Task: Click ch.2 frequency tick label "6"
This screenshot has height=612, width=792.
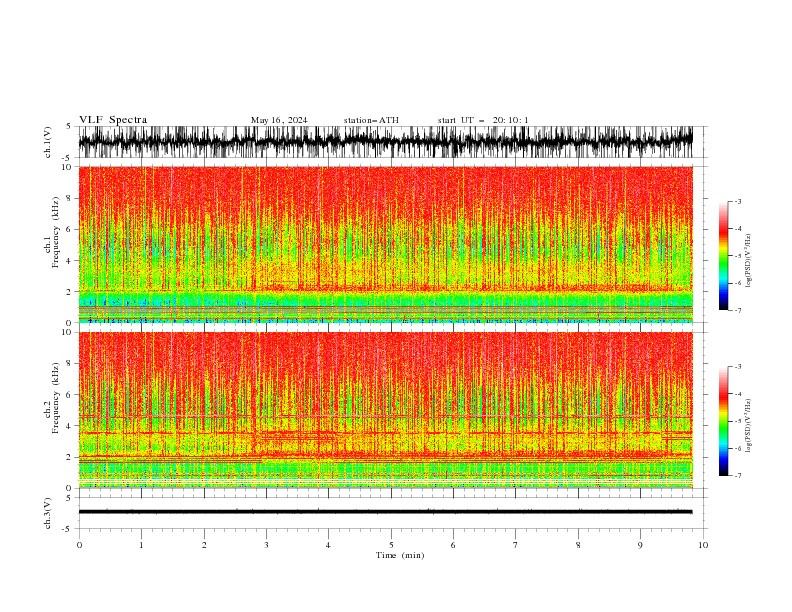Action: tap(69, 395)
